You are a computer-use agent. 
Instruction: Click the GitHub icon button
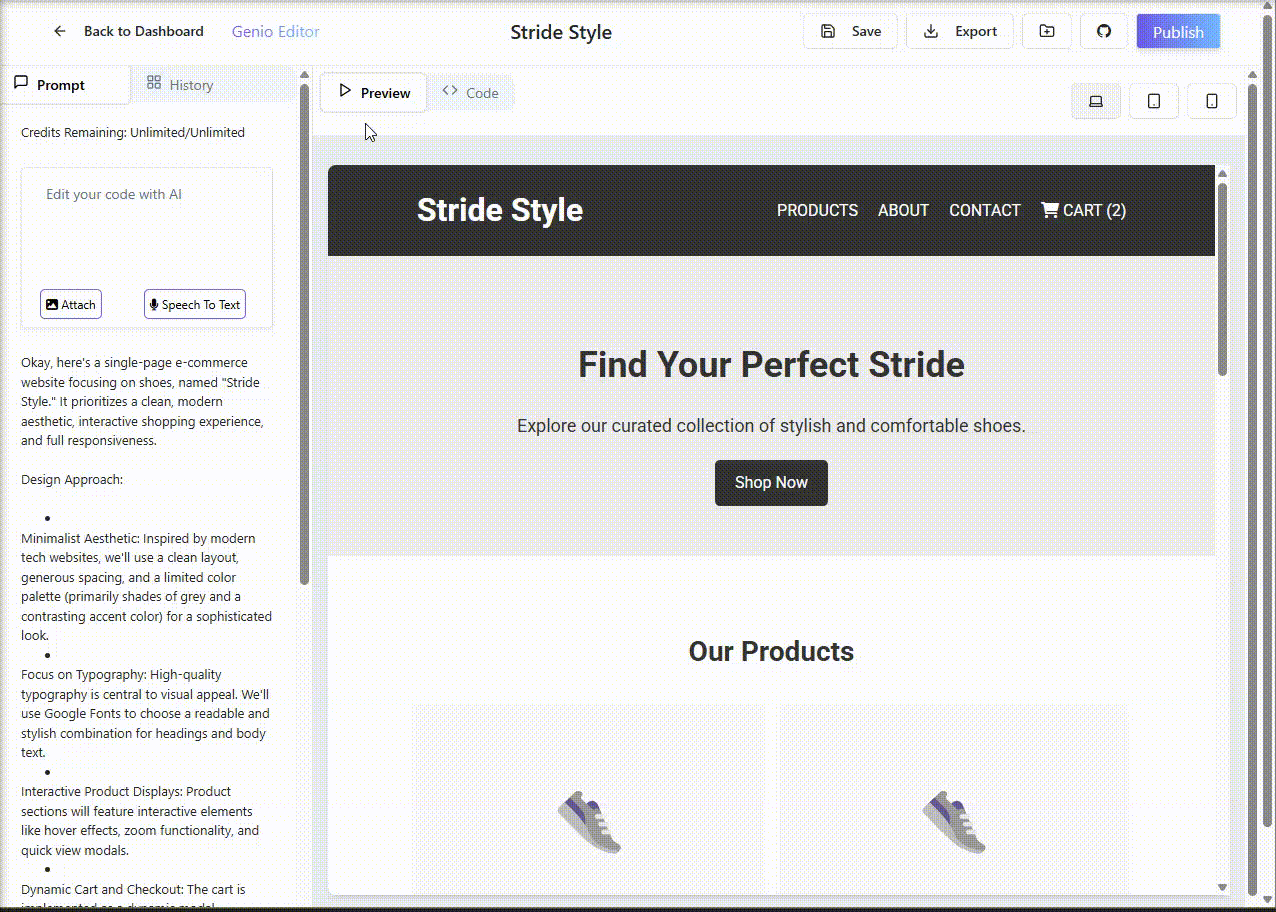click(x=1104, y=31)
